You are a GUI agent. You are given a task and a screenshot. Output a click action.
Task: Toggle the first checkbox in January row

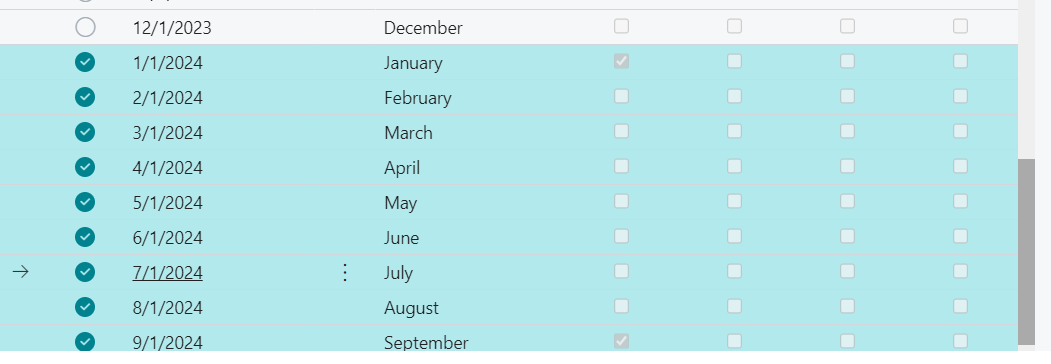(621, 61)
